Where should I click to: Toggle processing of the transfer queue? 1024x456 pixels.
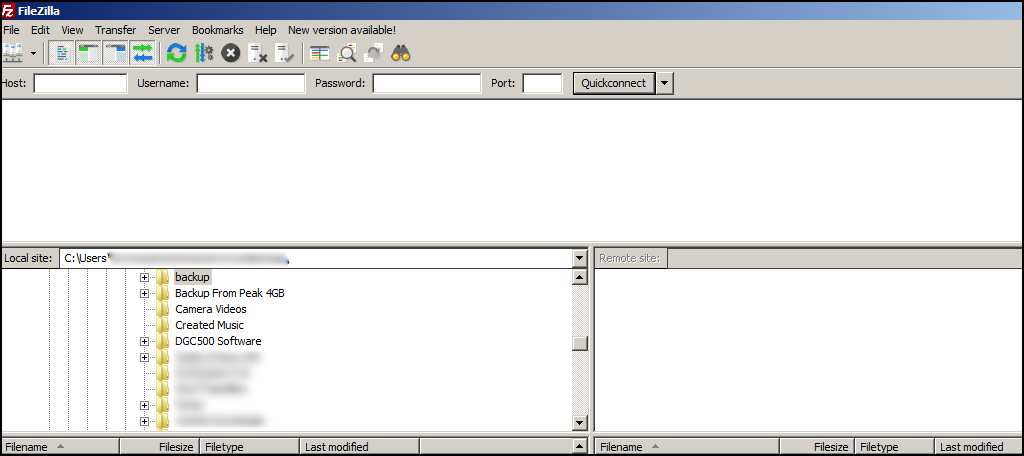(x=204, y=53)
